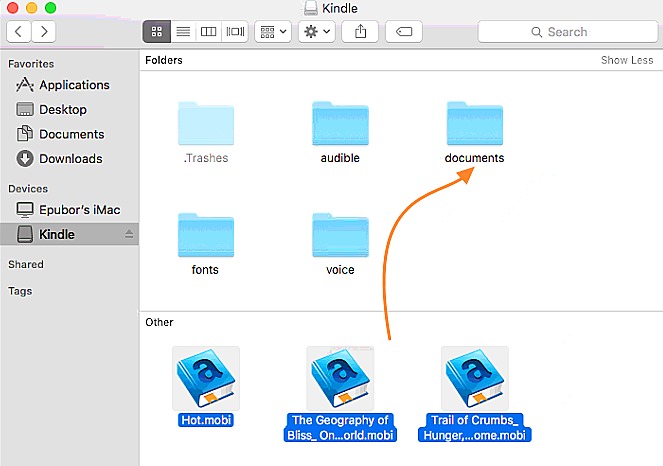Screen dimensions: 663x466
Task: Go forward with the right chevron button
Action: coord(44,32)
